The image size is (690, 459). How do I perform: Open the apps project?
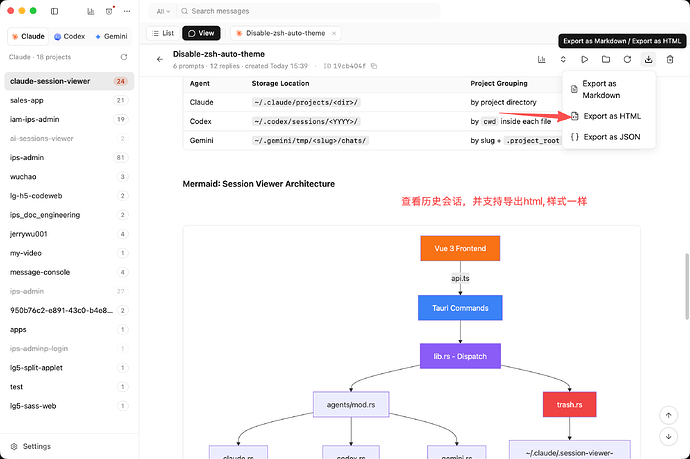[69, 330]
